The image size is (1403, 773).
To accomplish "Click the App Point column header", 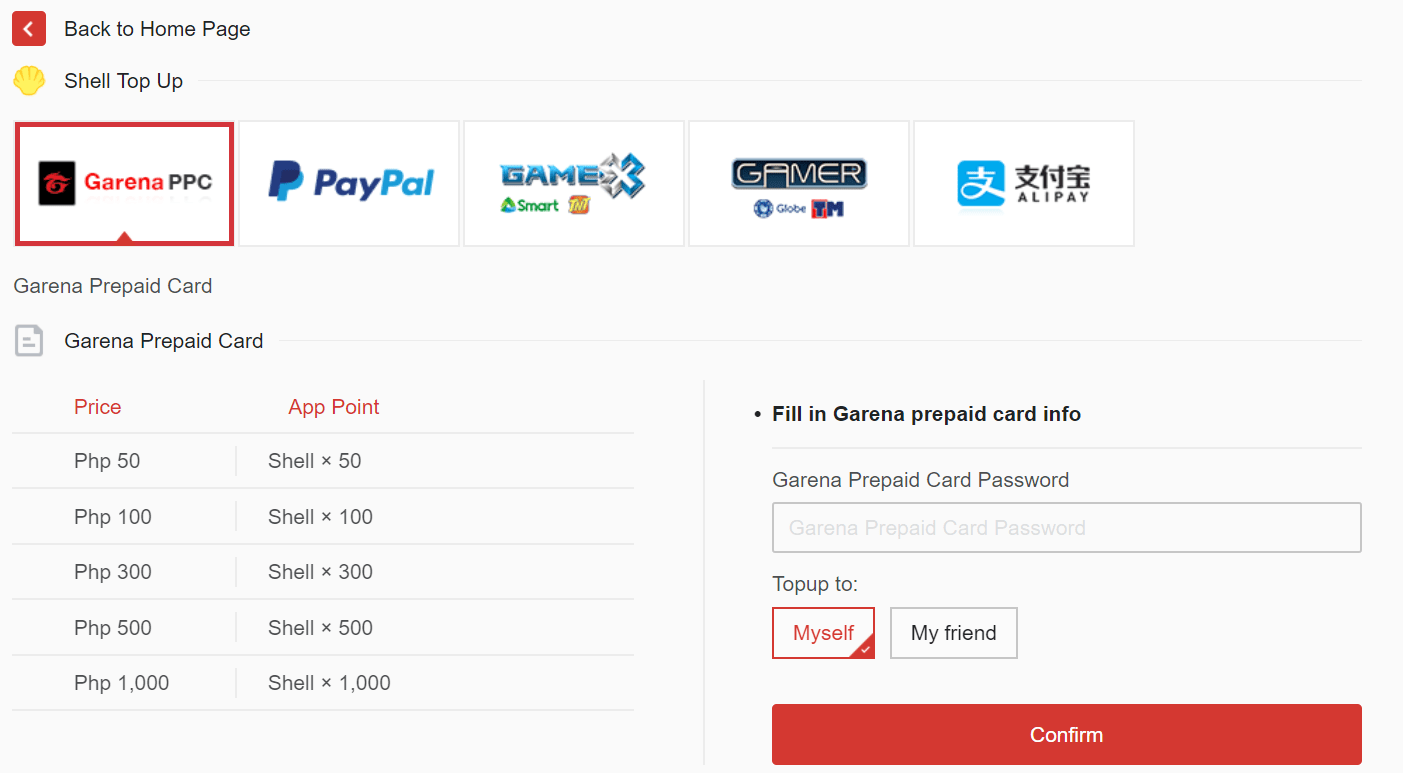I will (333, 407).
